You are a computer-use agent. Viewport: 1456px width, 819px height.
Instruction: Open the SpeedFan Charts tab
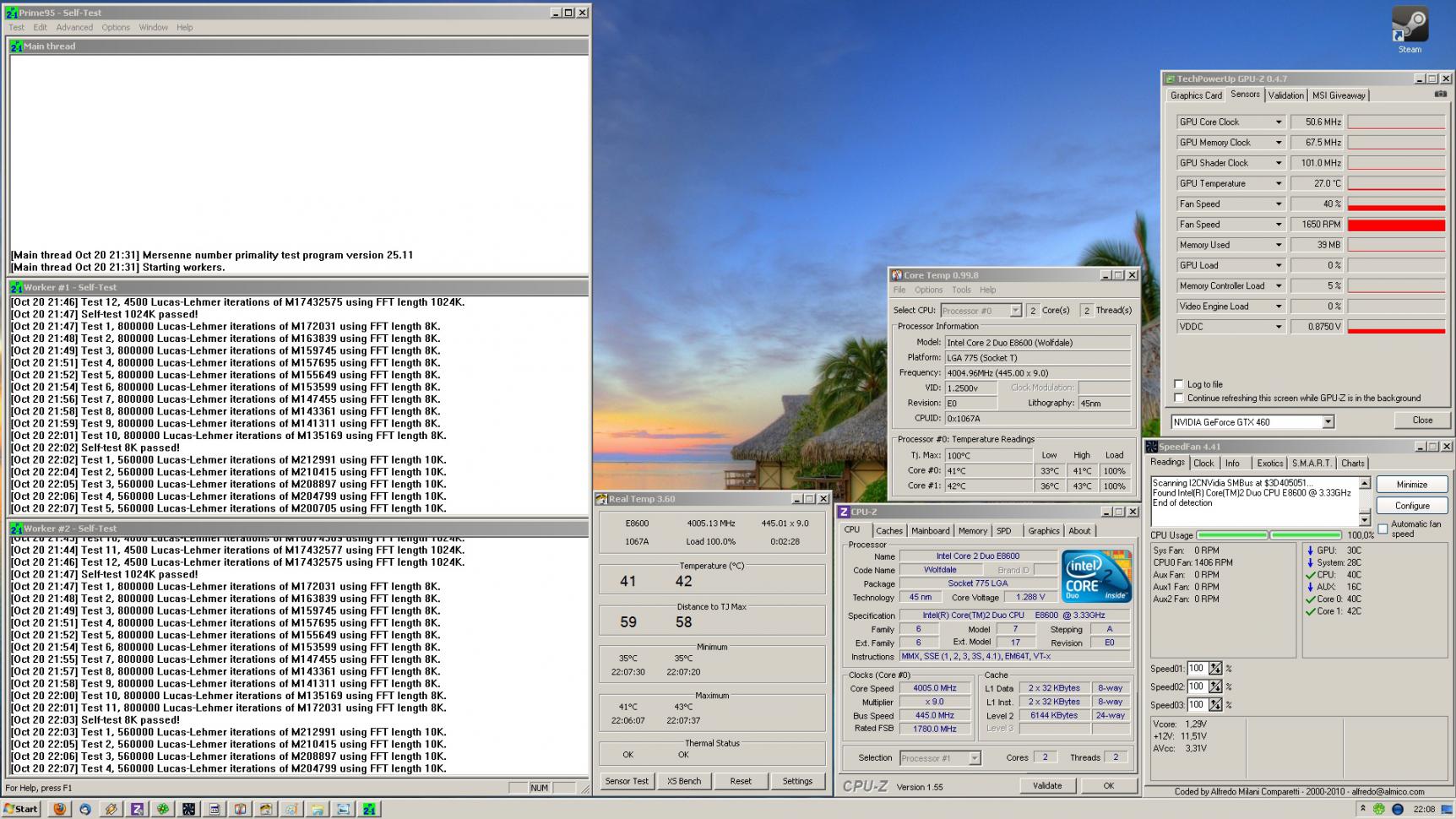[x=1353, y=463]
